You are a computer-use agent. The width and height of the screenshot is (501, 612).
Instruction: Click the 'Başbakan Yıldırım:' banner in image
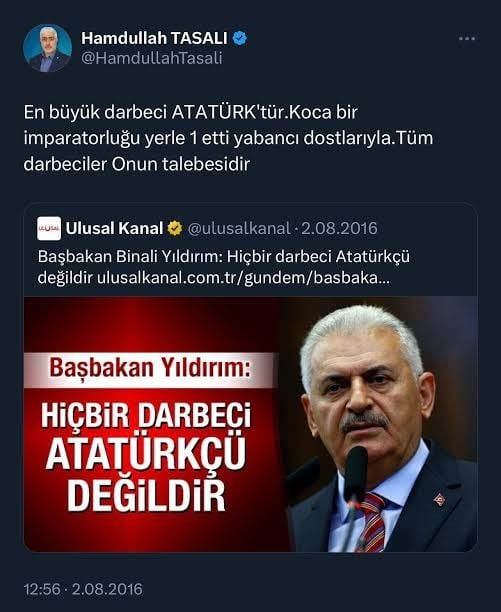coord(151,369)
